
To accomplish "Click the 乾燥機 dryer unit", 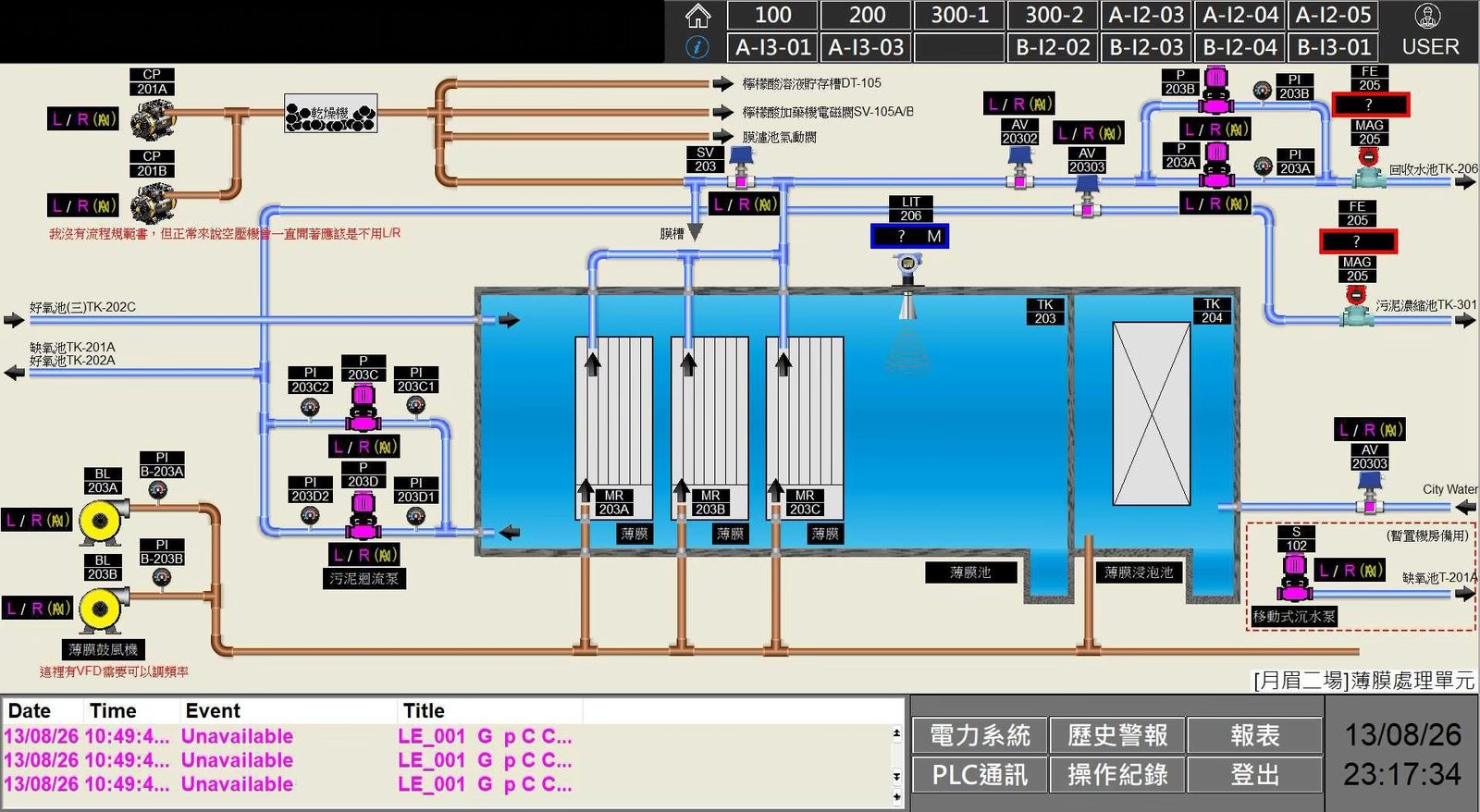I will coord(330,113).
